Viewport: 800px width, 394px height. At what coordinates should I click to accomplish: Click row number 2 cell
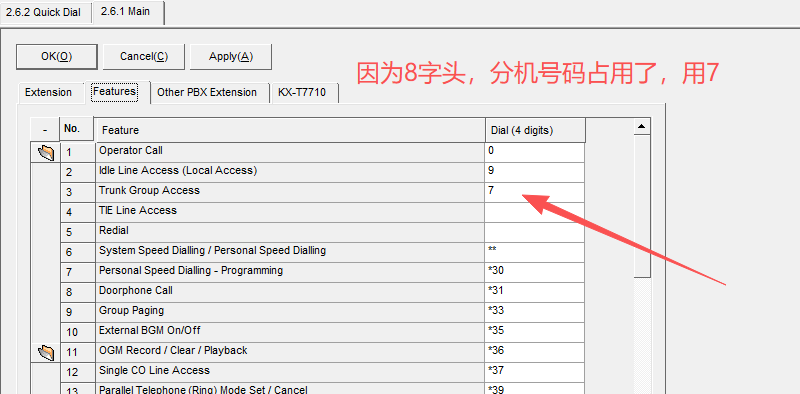[x=78, y=173]
